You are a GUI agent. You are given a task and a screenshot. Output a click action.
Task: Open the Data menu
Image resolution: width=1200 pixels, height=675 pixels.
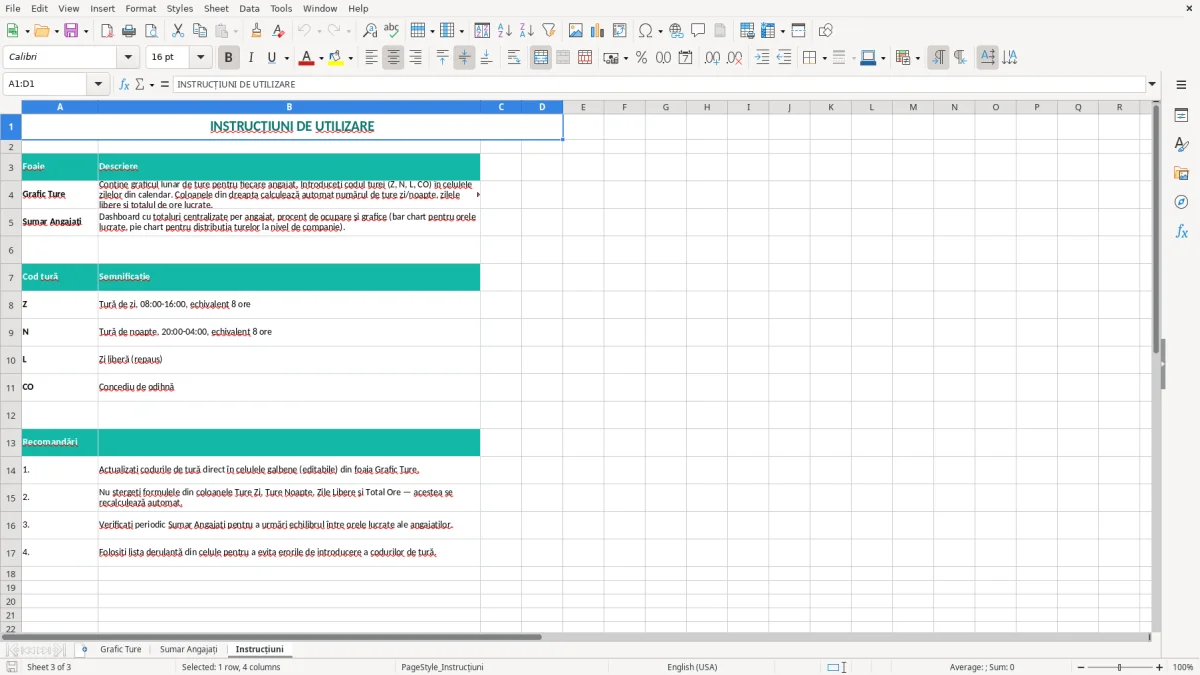tap(250, 8)
